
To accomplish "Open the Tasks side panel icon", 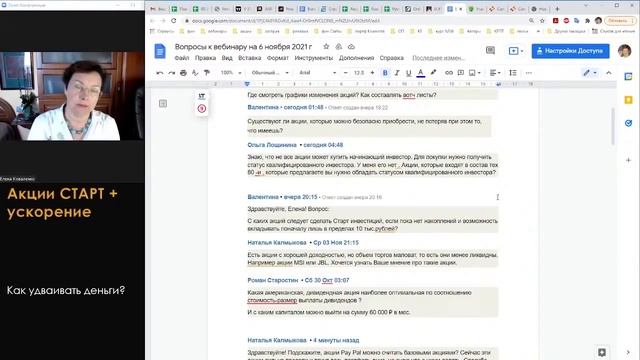I will pyautogui.click(x=629, y=123).
